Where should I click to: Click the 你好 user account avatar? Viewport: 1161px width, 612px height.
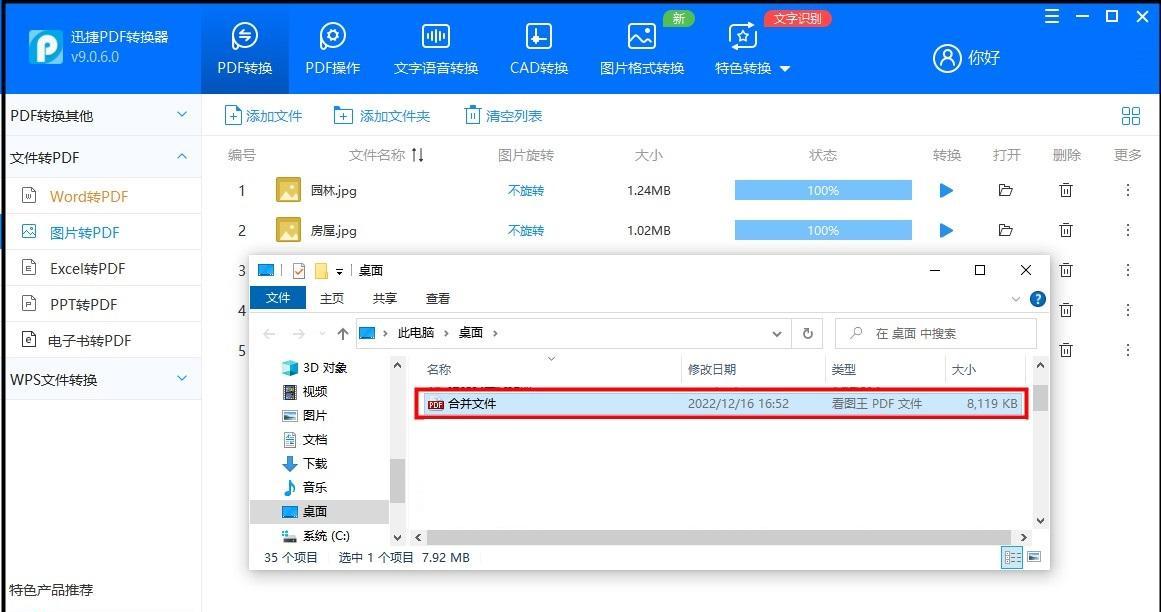click(x=947, y=58)
